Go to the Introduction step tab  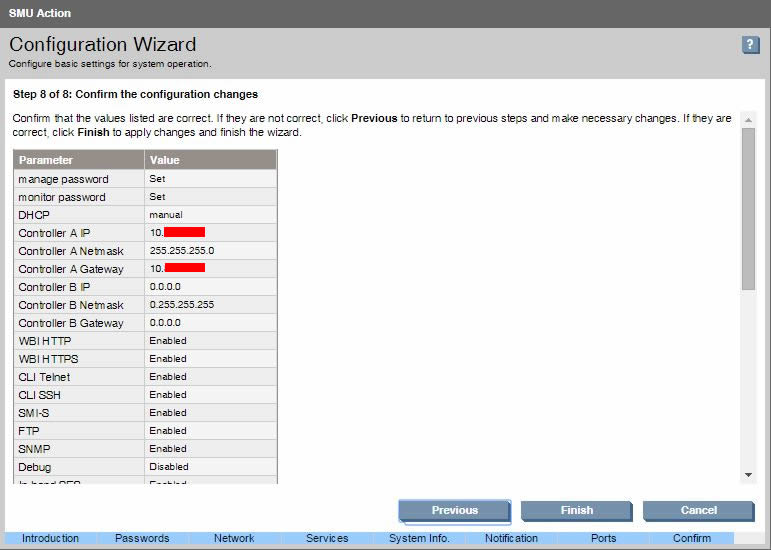click(50, 539)
